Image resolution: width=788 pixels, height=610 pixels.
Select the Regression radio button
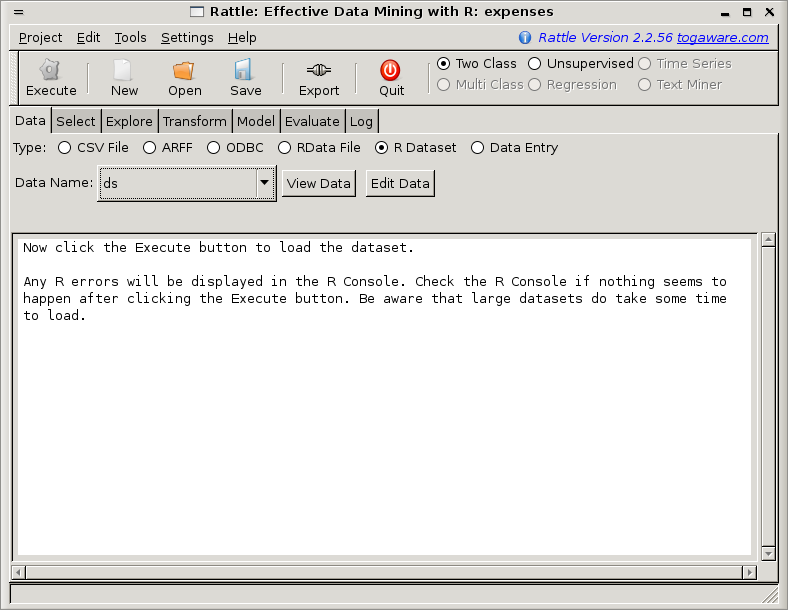(534, 84)
